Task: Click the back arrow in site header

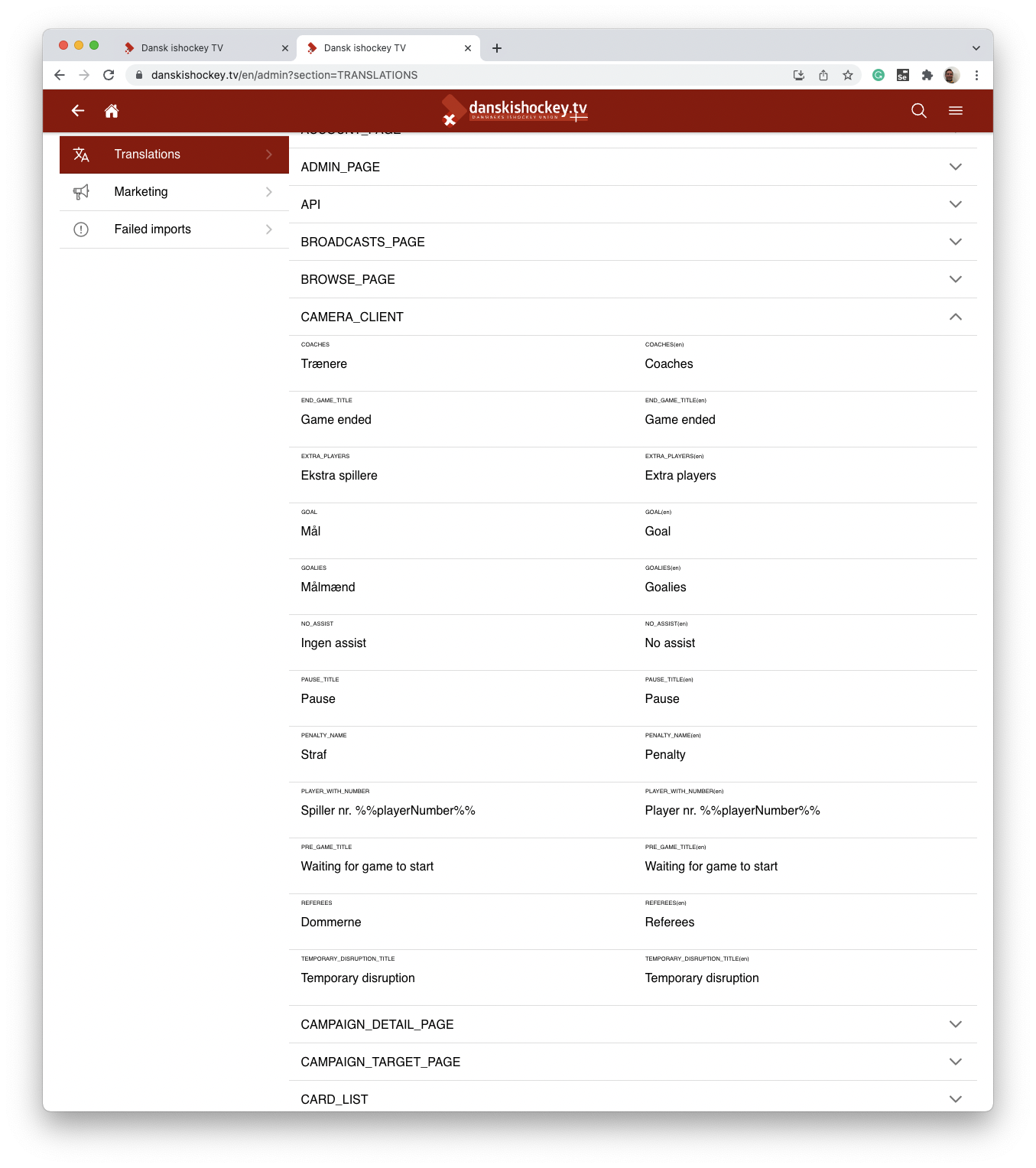Action: [x=78, y=111]
